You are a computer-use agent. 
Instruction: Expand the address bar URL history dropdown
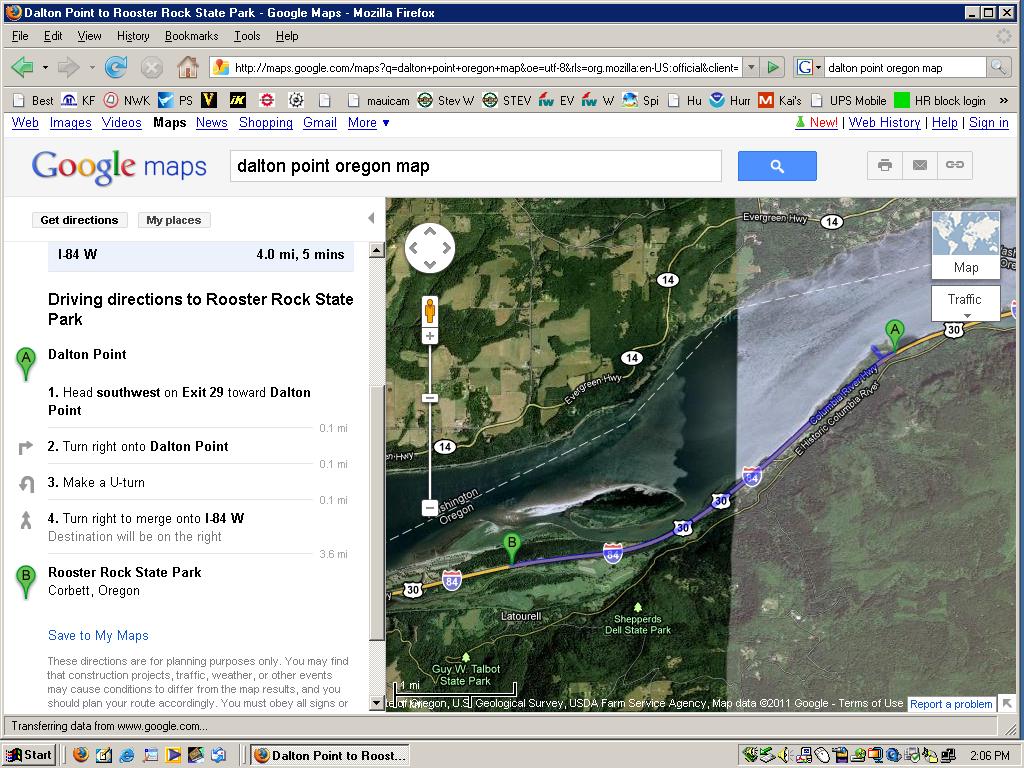pos(752,67)
